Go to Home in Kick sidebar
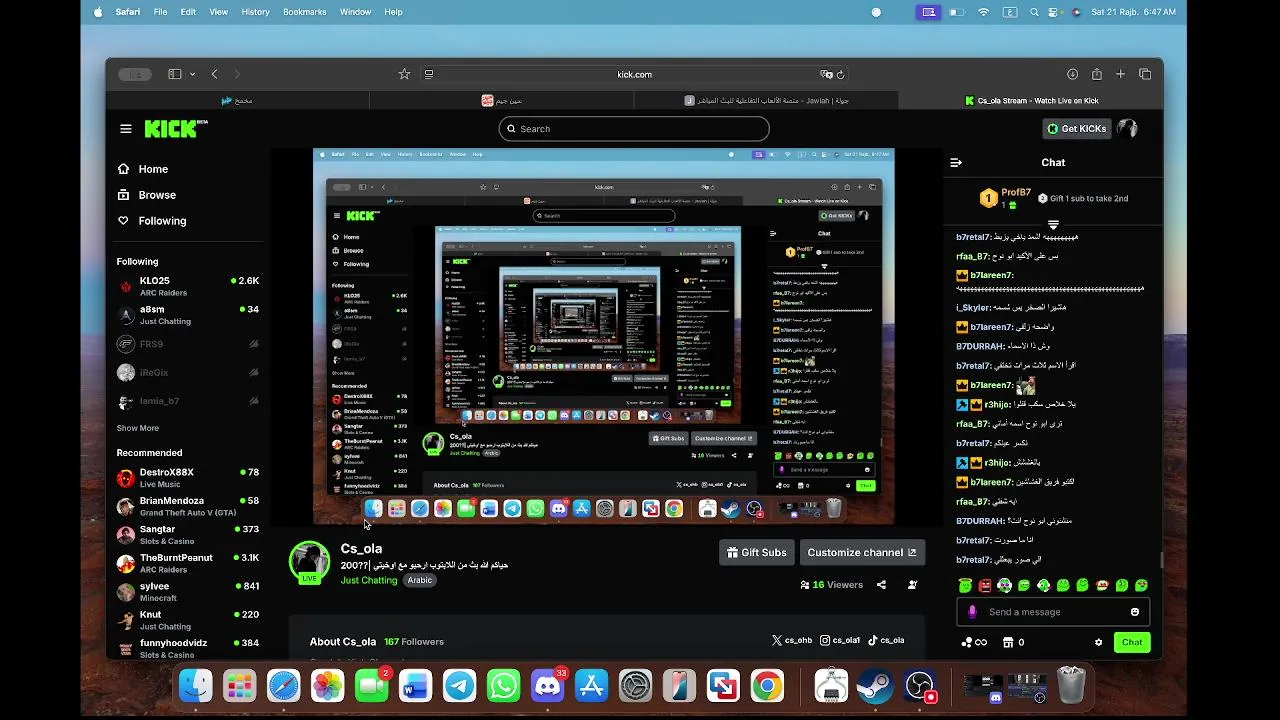This screenshot has height=720, width=1280. (143, 169)
